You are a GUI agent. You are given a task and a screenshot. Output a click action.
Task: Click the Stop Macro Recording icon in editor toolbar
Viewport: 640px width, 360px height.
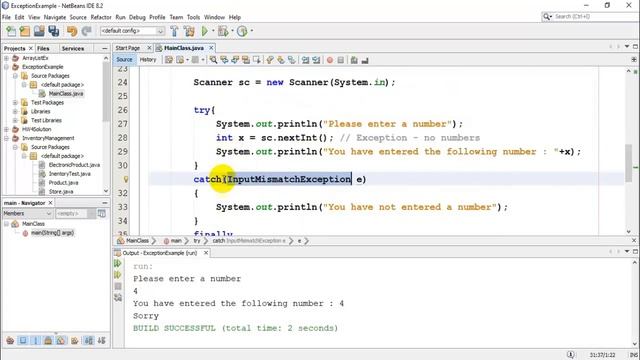[x=340, y=60]
